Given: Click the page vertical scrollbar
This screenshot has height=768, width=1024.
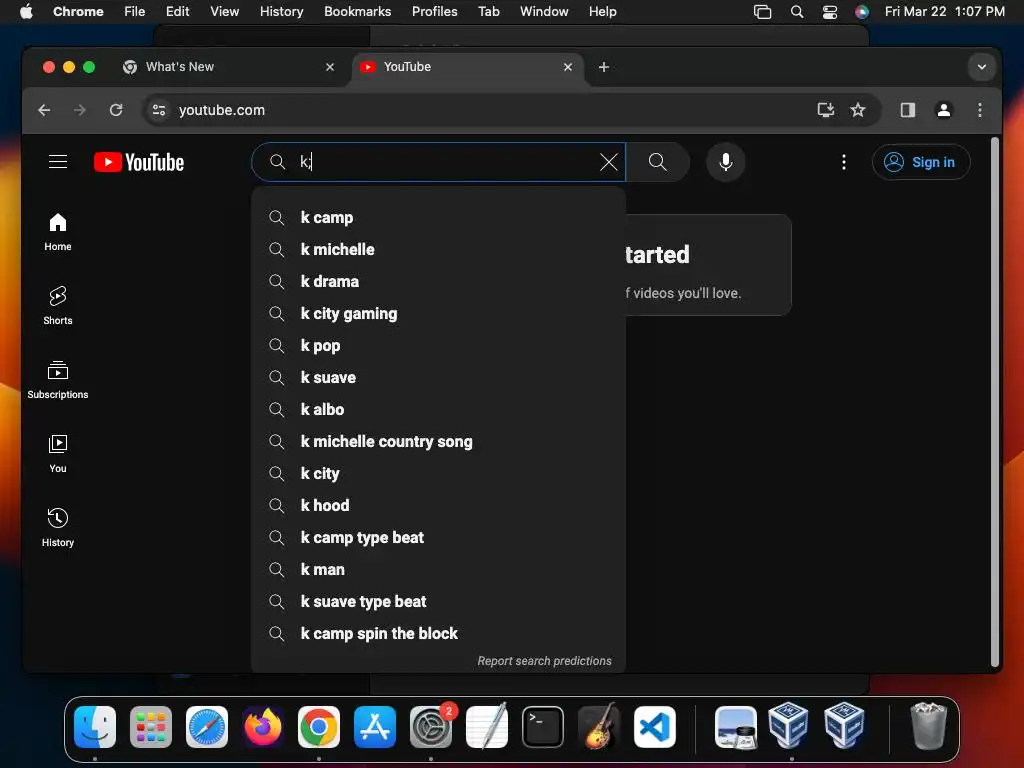Looking at the screenshot, I should (995, 401).
